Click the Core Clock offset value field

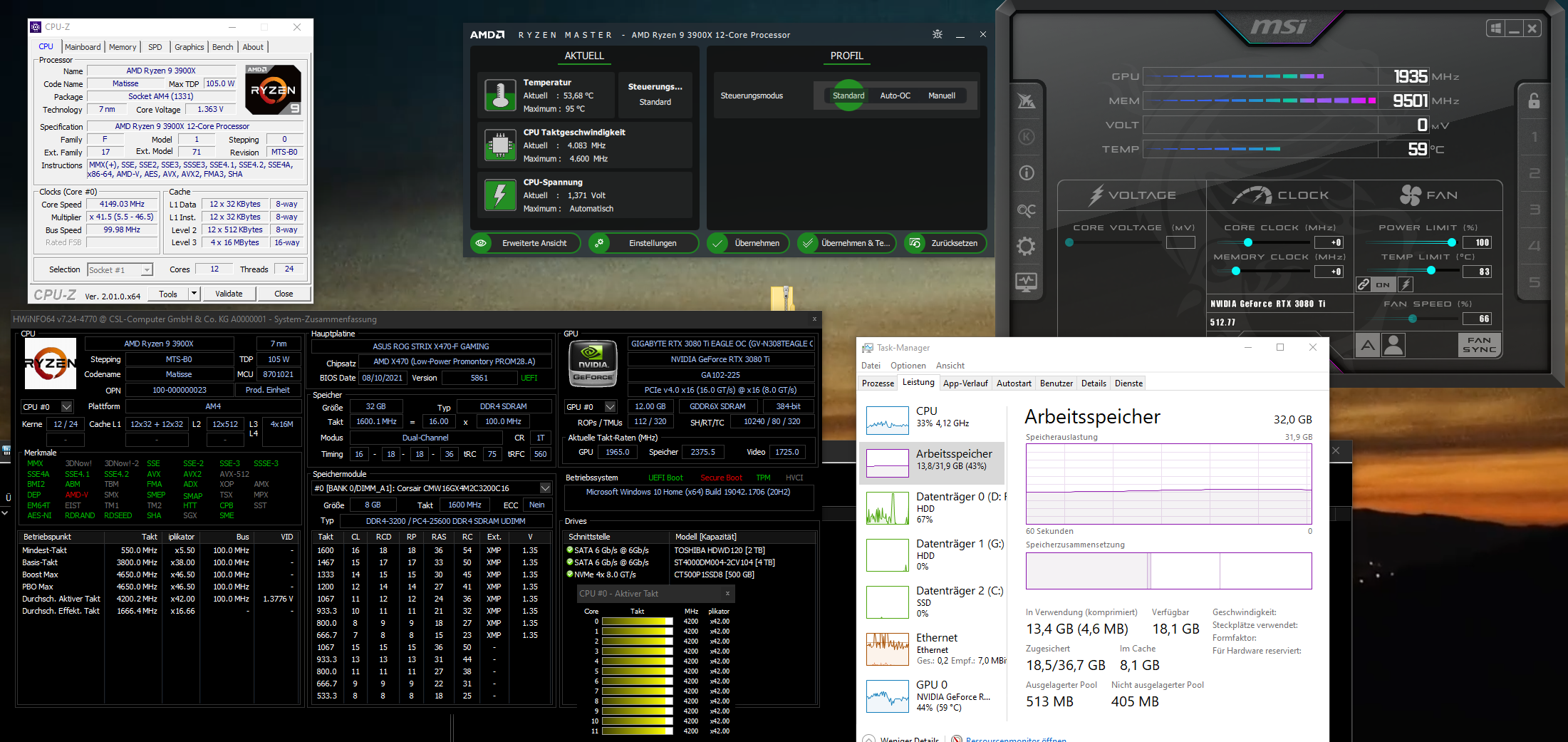1330,242
